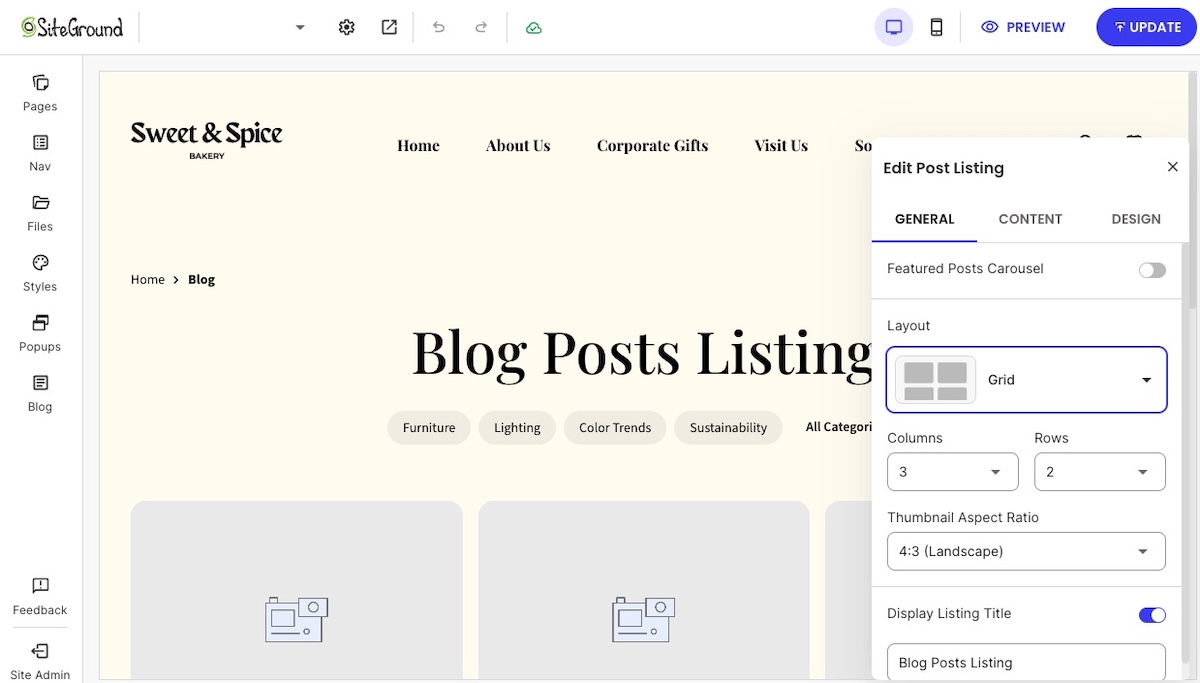Click the Edit Post Listing title

point(943,168)
